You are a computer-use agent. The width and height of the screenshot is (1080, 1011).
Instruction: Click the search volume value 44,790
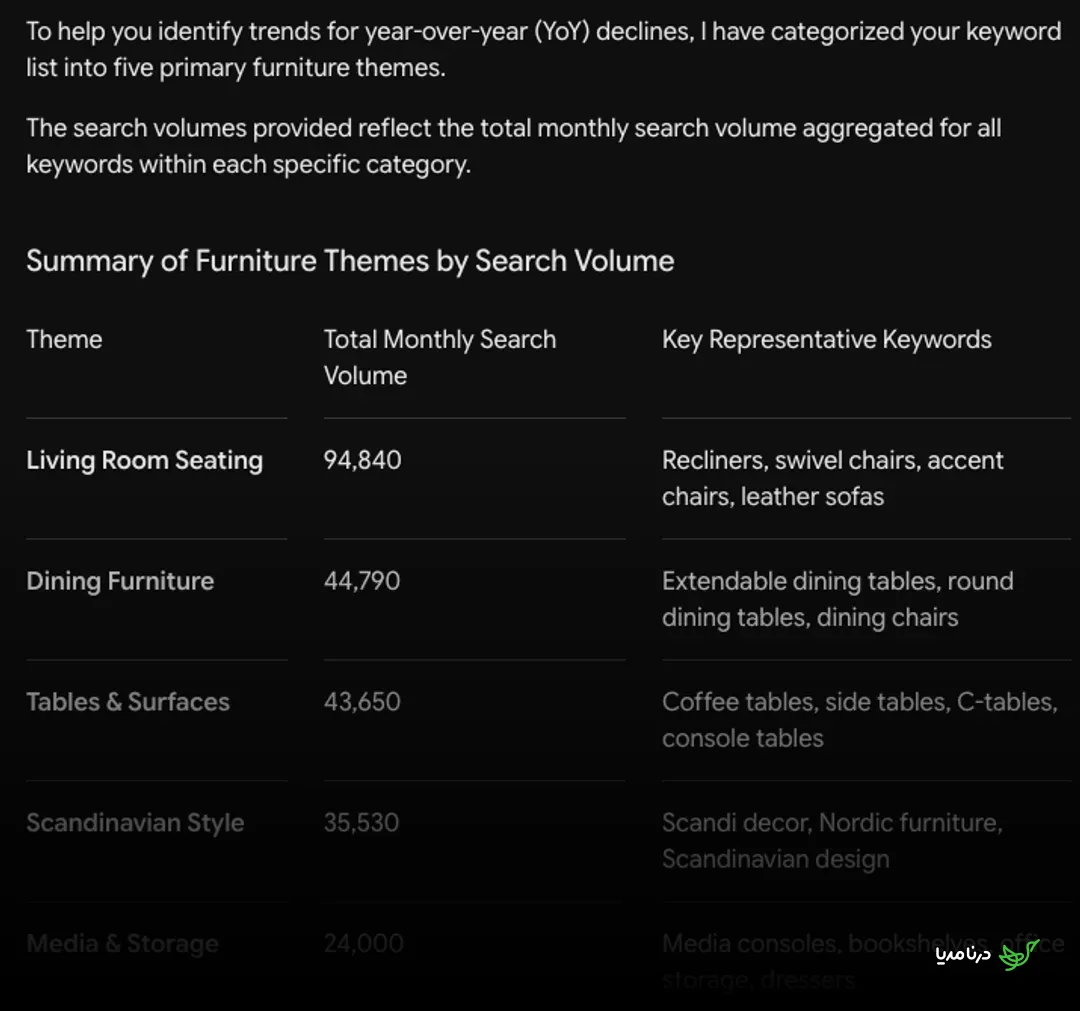tap(362, 581)
